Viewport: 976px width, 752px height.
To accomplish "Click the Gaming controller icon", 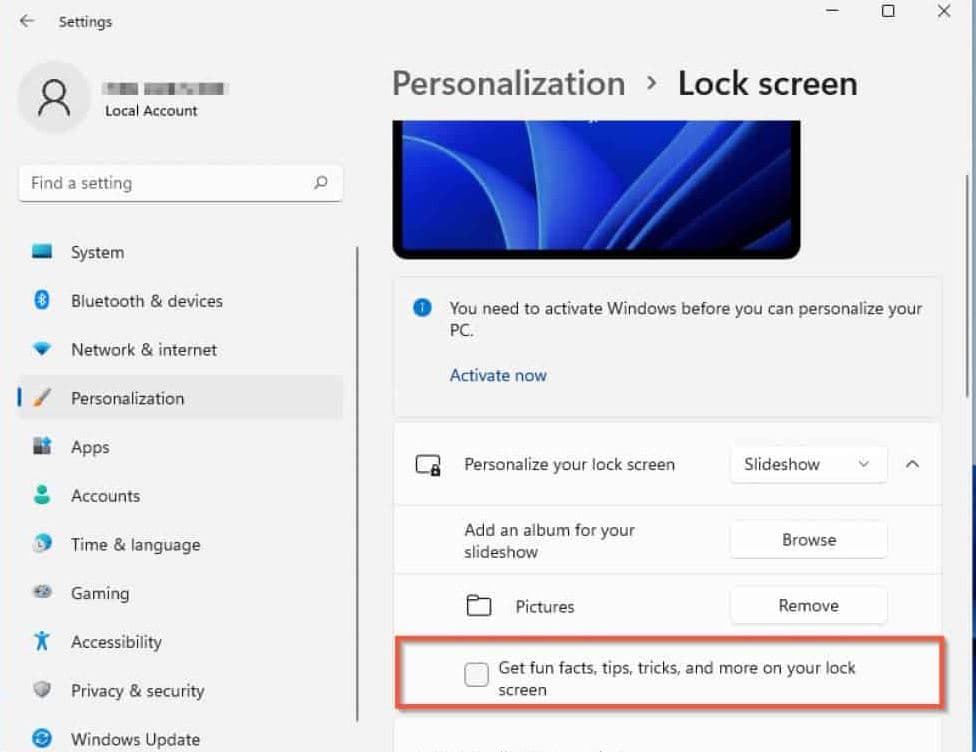I will click(x=42, y=593).
